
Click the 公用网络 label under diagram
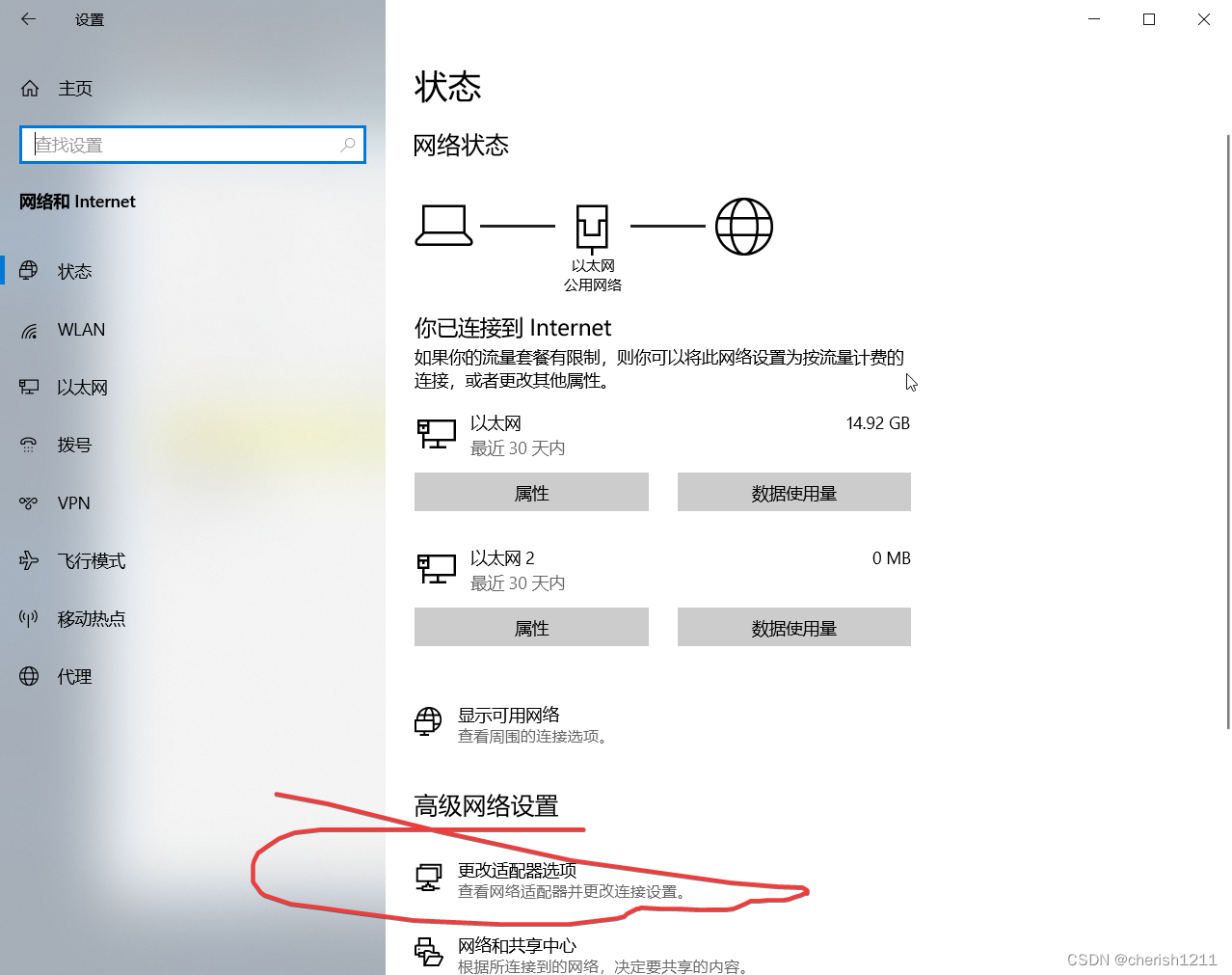593,284
